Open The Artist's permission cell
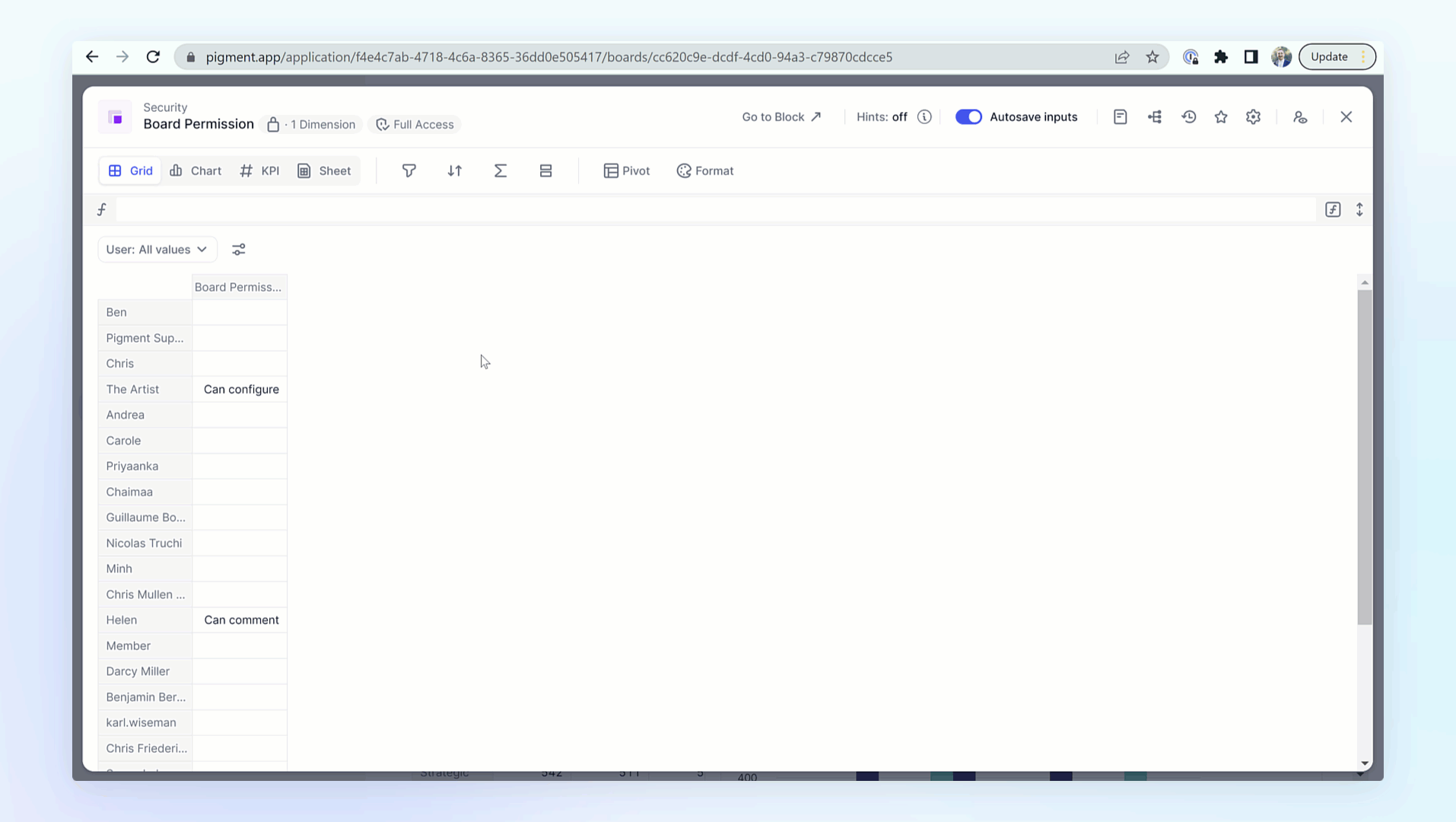 point(240,389)
